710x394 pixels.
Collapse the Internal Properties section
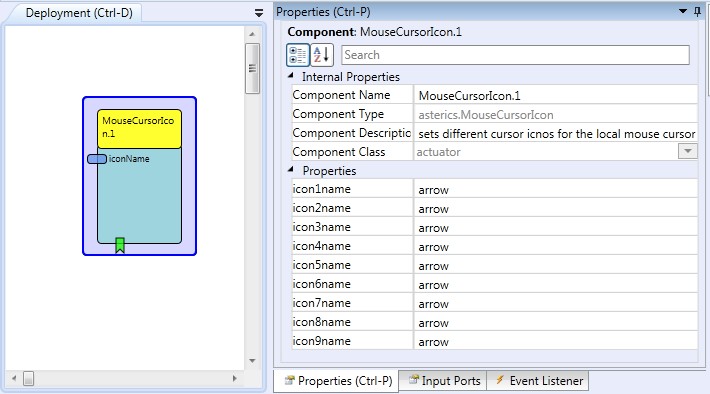click(291, 76)
